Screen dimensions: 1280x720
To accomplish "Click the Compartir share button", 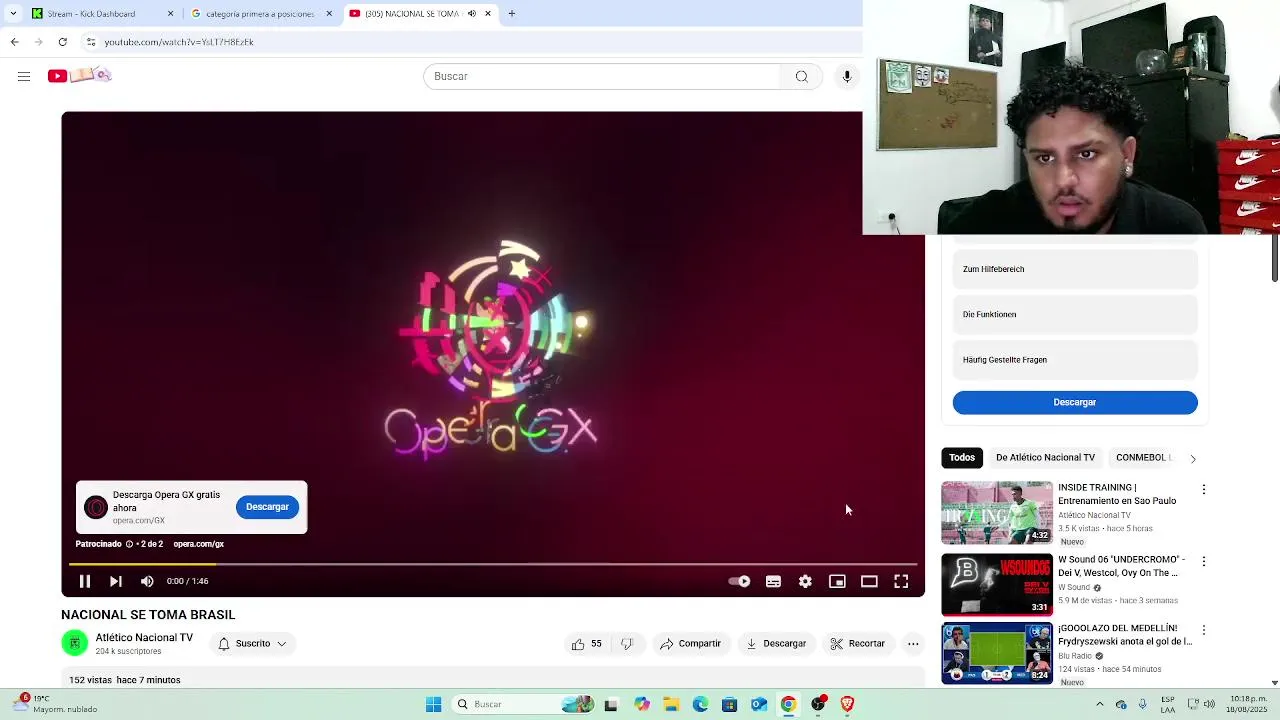I will 690,644.
